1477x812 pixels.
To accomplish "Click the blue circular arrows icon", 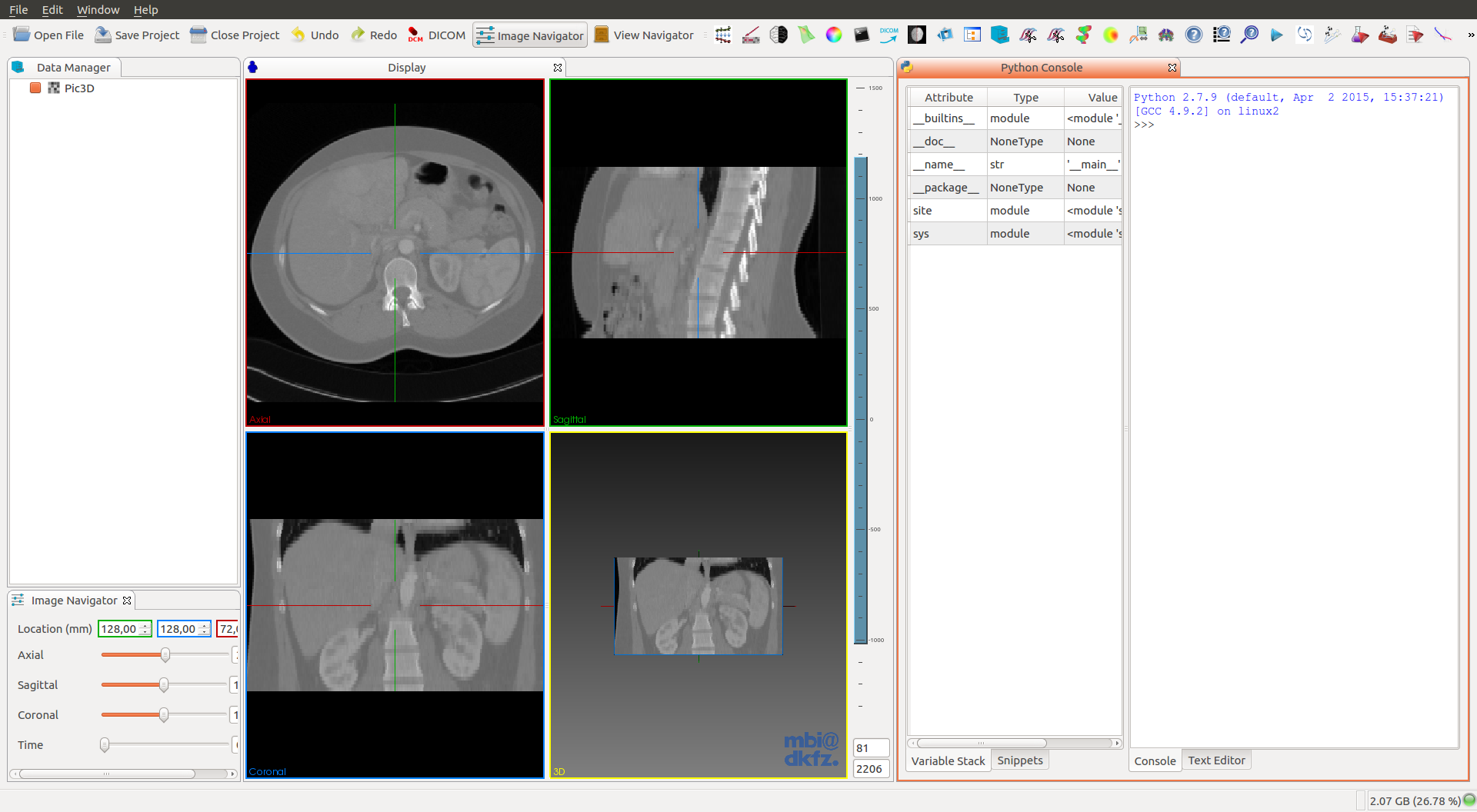I will click(1305, 35).
